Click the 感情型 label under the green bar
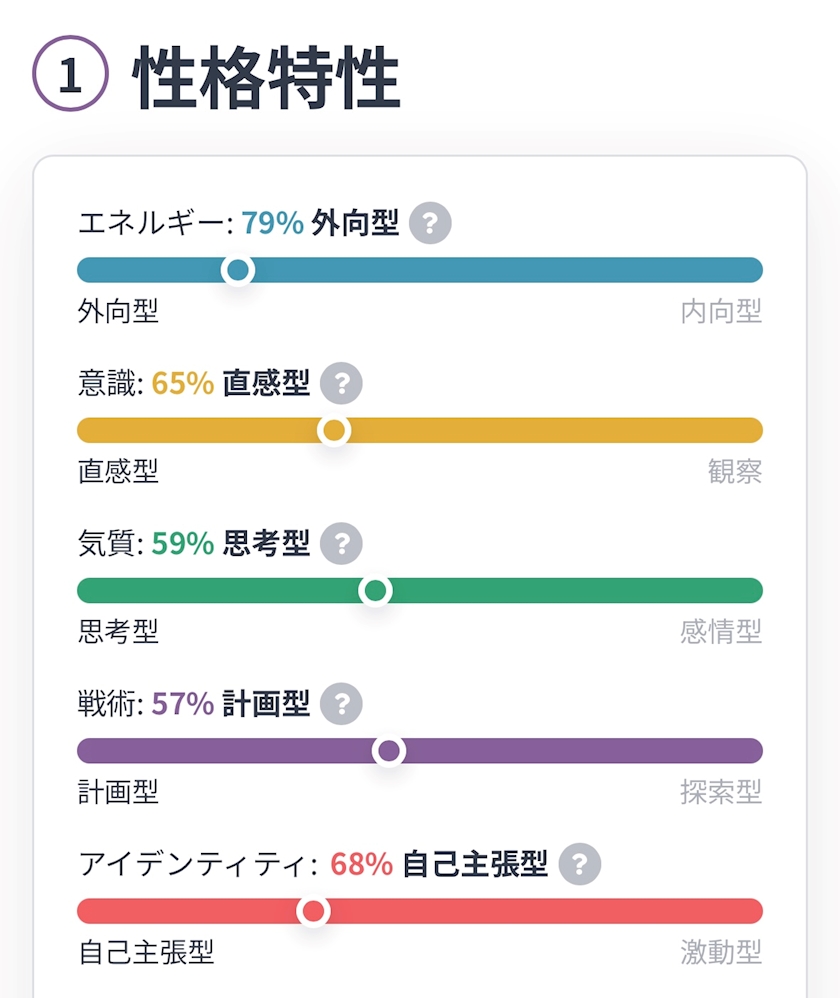Image resolution: width=840 pixels, height=998 pixels. [x=721, y=632]
